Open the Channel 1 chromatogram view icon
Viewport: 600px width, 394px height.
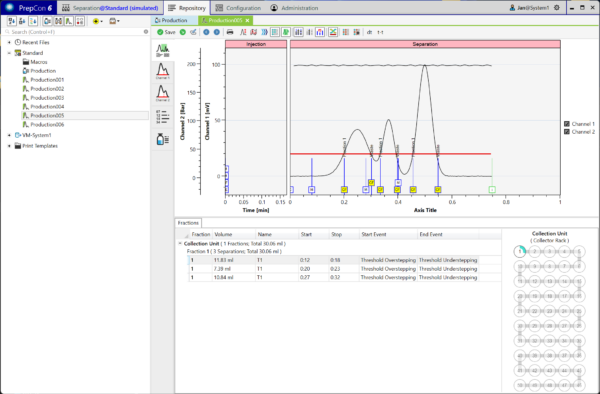pyautogui.click(x=163, y=72)
